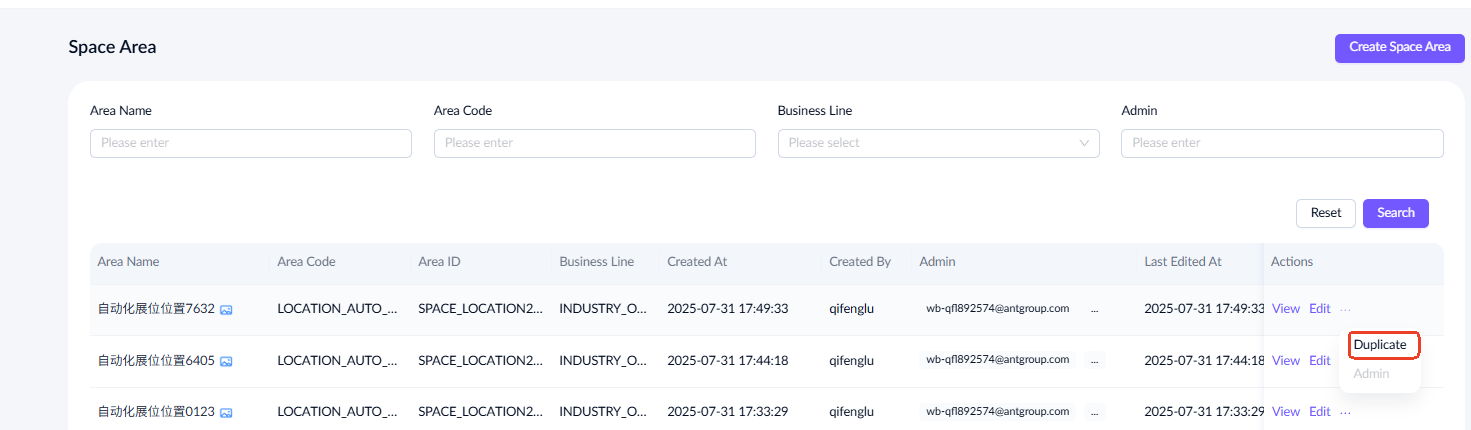This screenshot has width=1471, height=430.
Task: Click View in the 自动化展位位置0123 row
Action: [x=1285, y=412]
